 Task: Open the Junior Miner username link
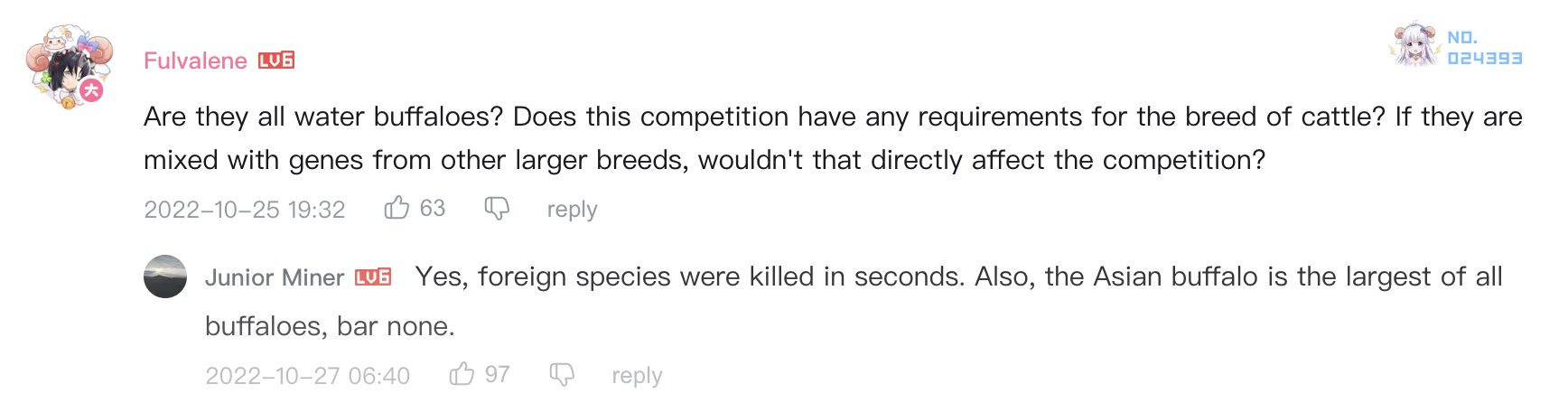275,277
